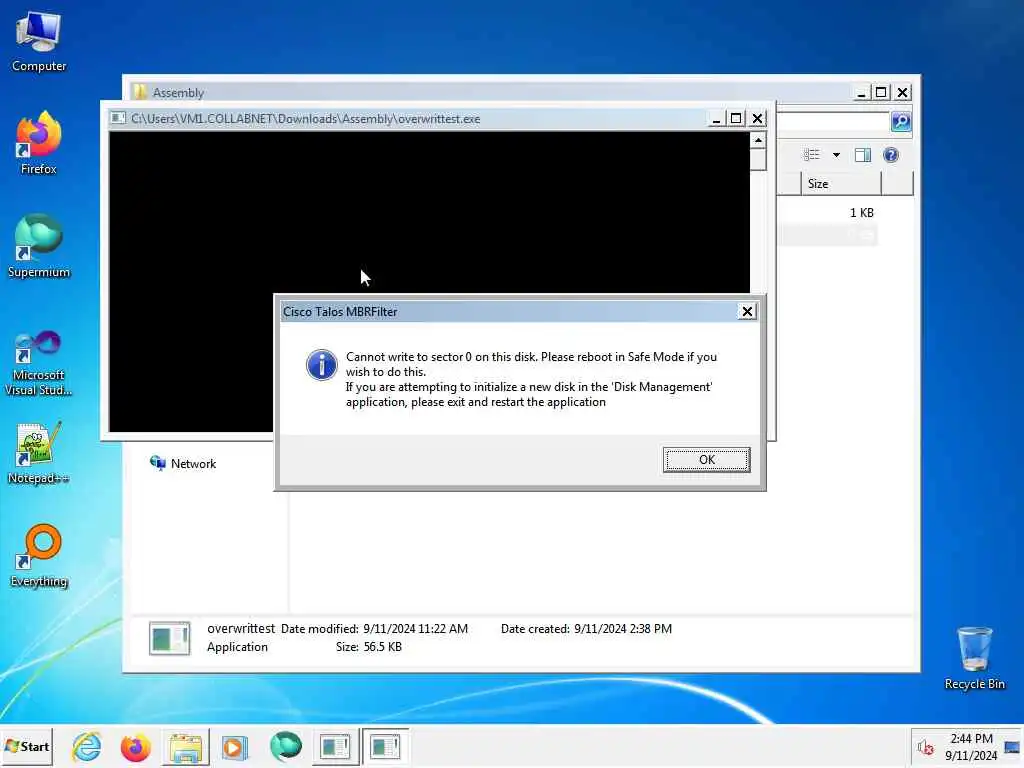Click the console window scroll up arrow
The image size is (1024, 768).
758,140
